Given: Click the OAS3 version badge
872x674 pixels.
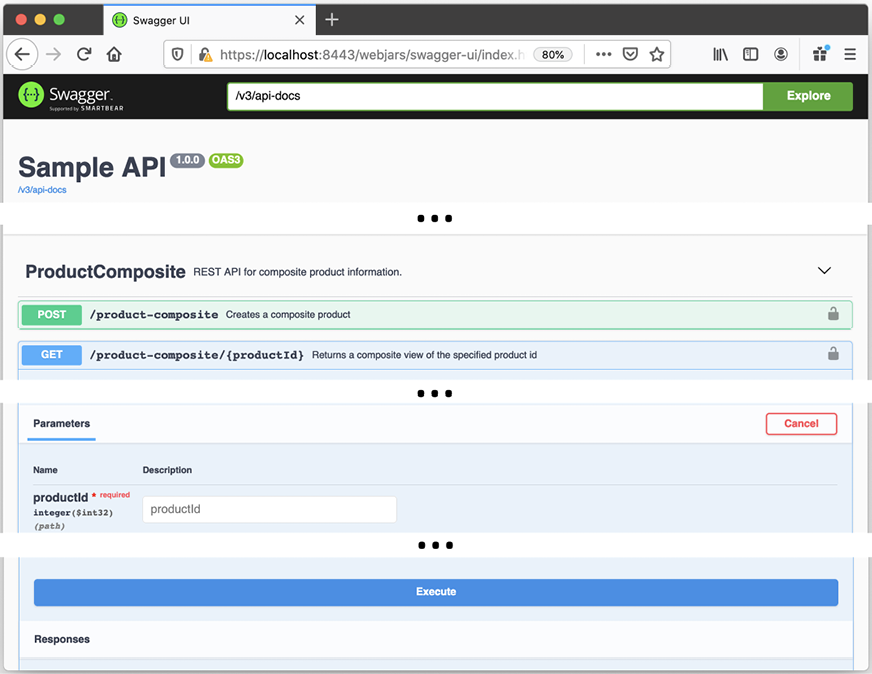Looking at the screenshot, I should point(226,160).
